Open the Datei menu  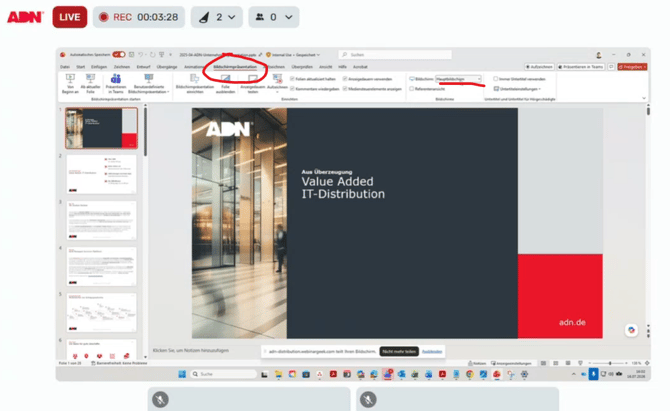pos(65,67)
